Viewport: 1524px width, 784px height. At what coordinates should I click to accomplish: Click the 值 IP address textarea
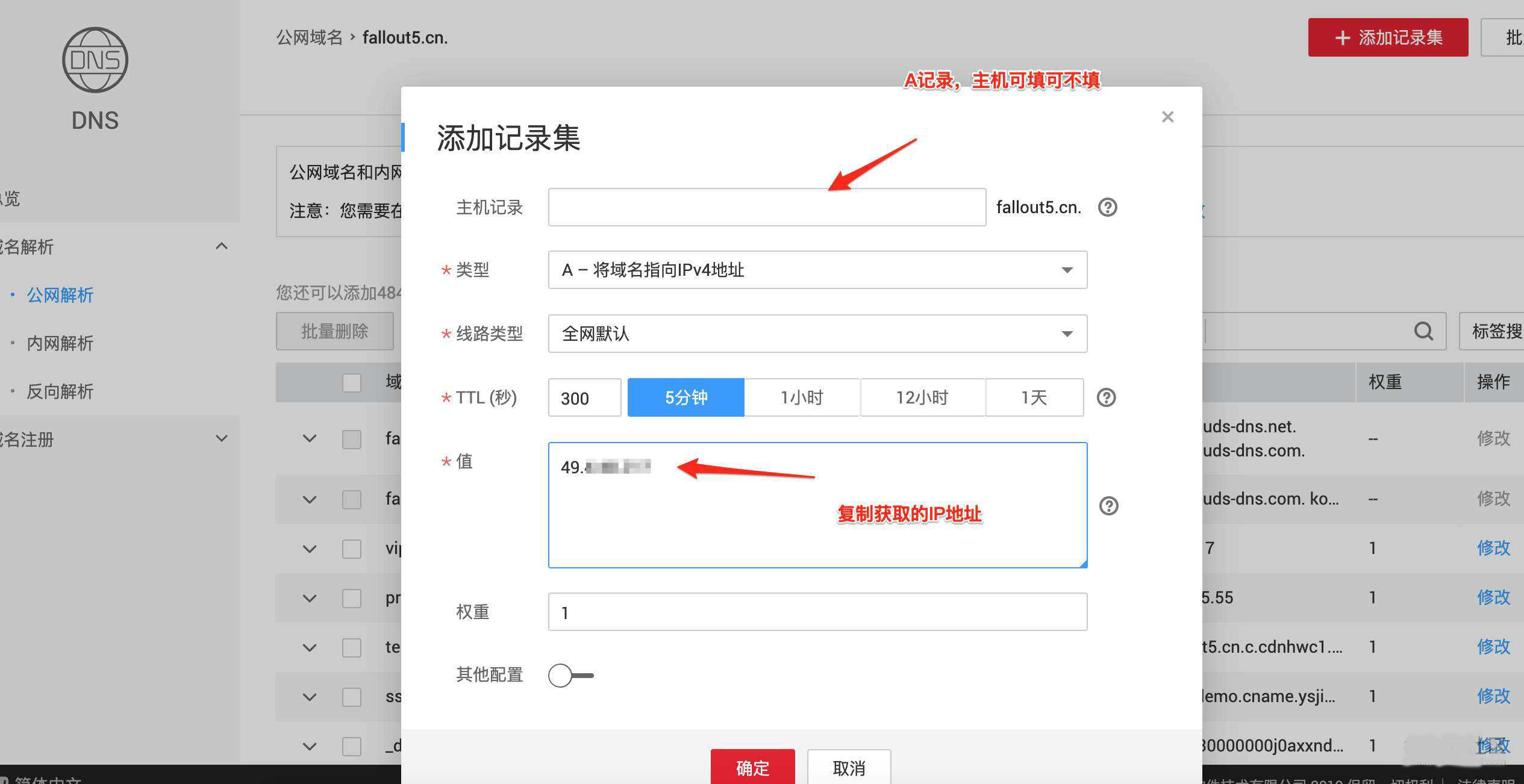pyautogui.click(x=817, y=505)
